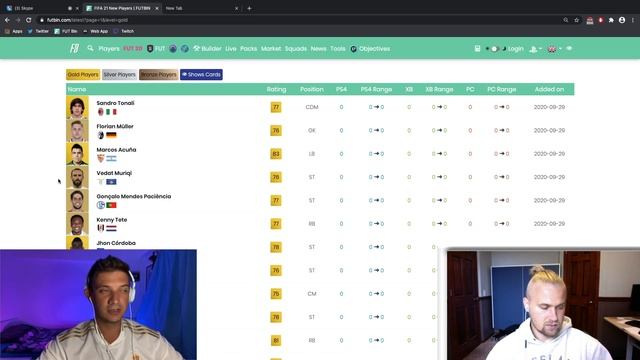Image resolution: width=640 pixels, height=360 pixels.
Task: Open the Live menu item
Action: [231, 49]
